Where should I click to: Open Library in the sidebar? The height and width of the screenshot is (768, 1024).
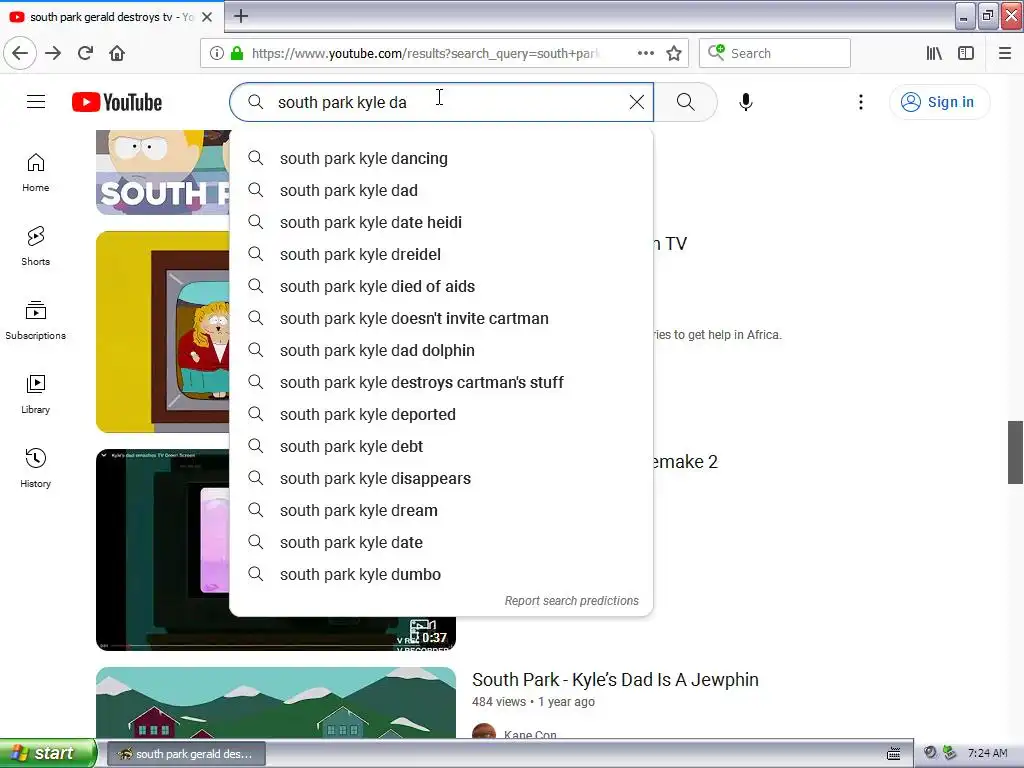(x=36, y=394)
